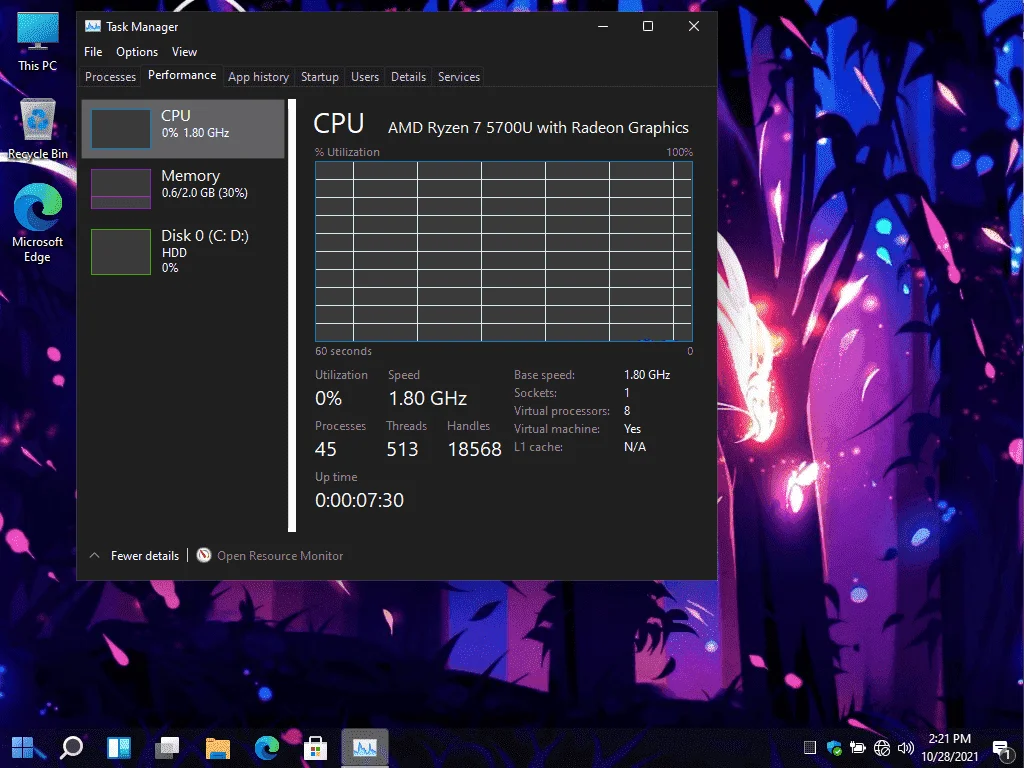1024x768 pixels.
Task: Click the Base speed 1.80 GHz value
Action: (x=647, y=375)
